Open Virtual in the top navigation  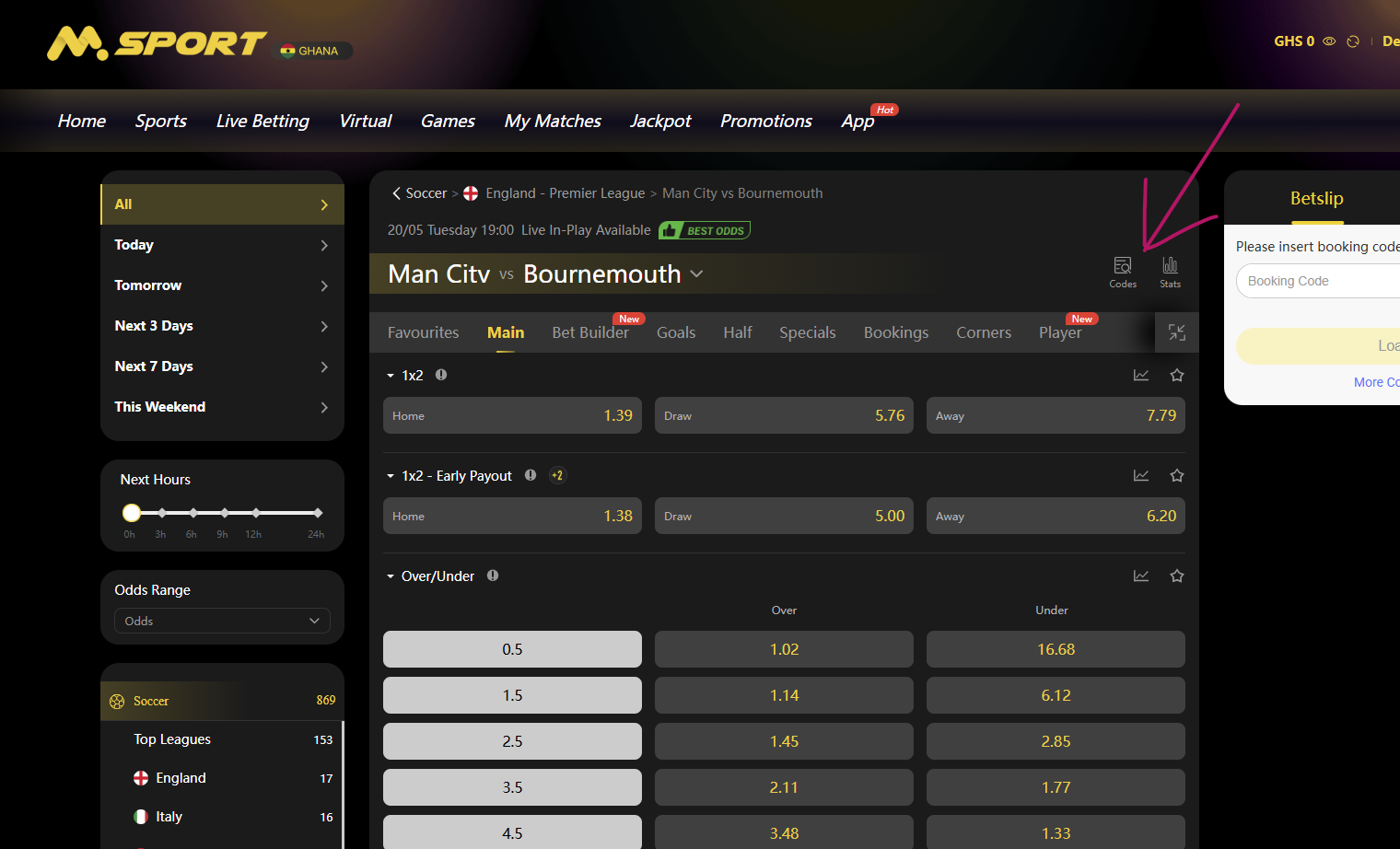(x=366, y=121)
